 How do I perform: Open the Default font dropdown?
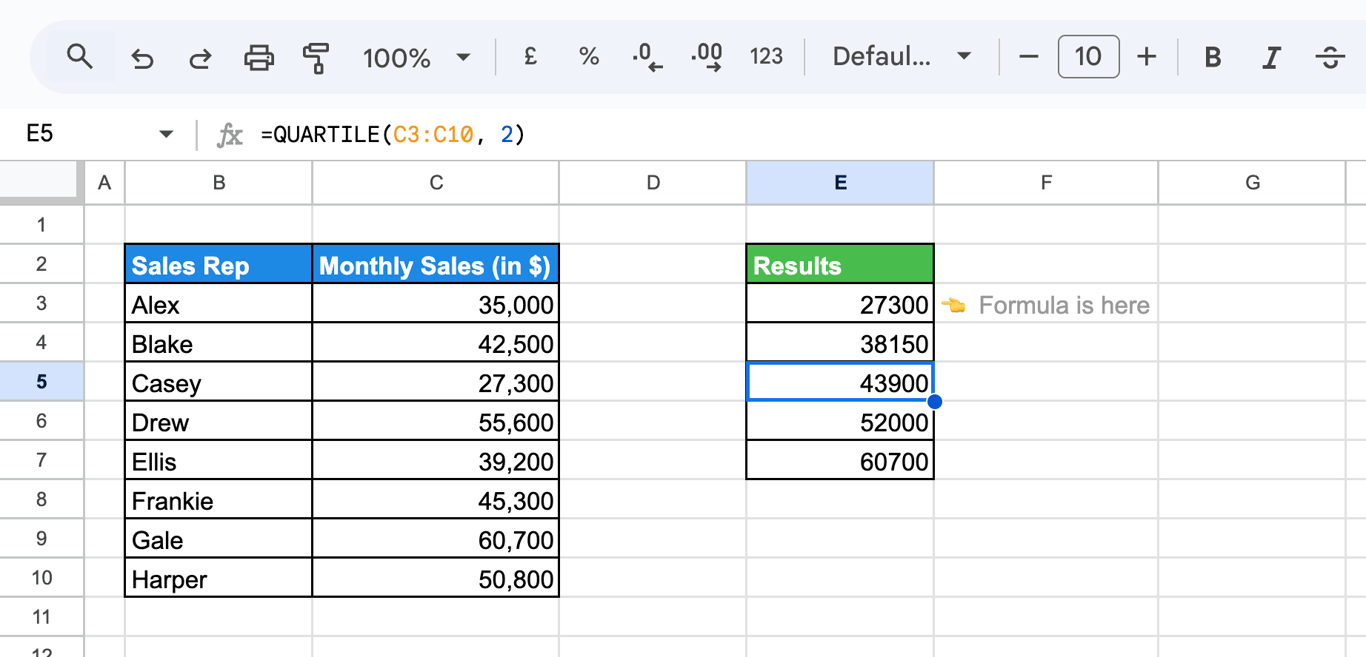[902, 57]
